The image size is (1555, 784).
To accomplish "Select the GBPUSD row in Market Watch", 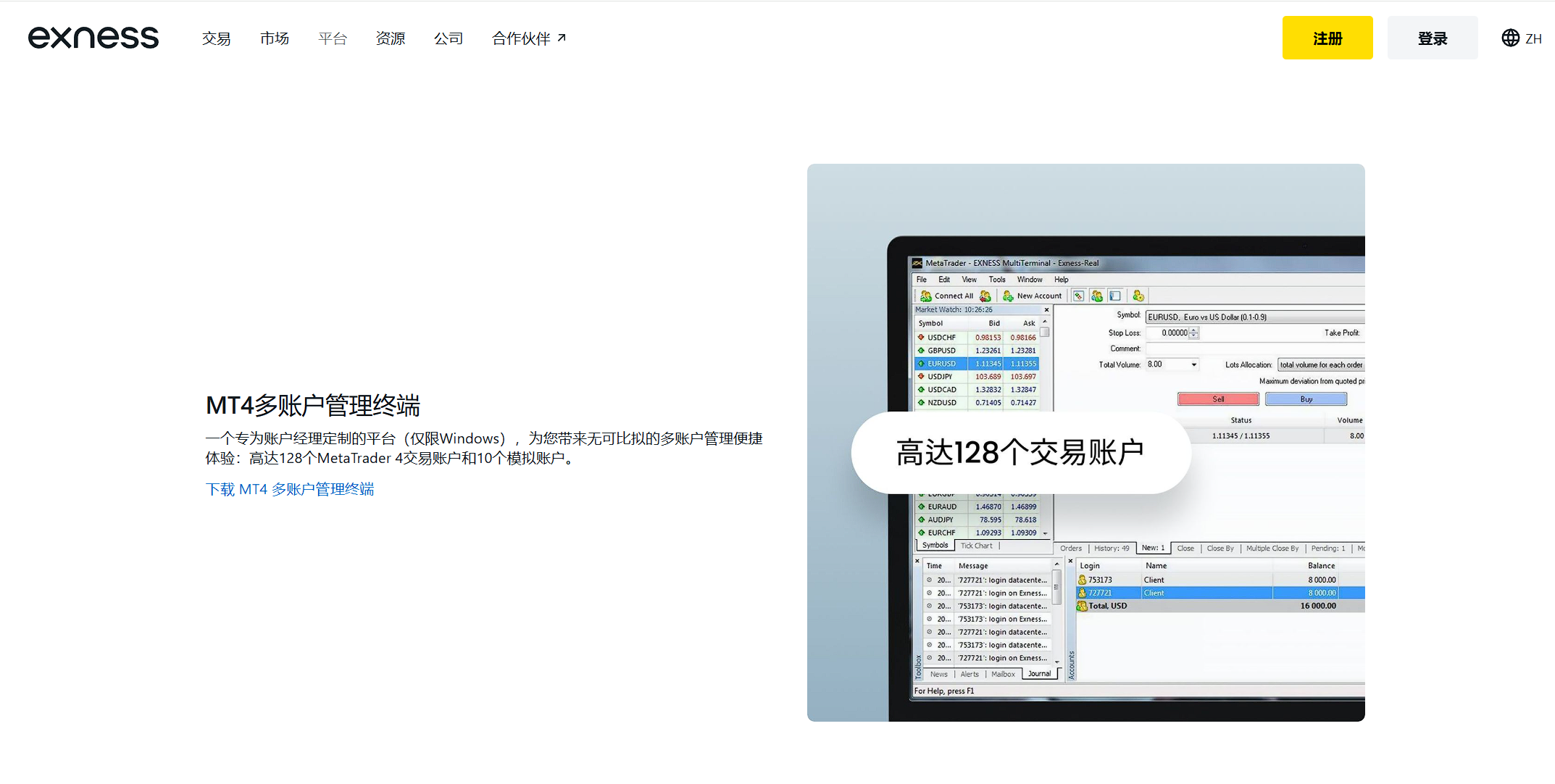I will click(x=977, y=351).
